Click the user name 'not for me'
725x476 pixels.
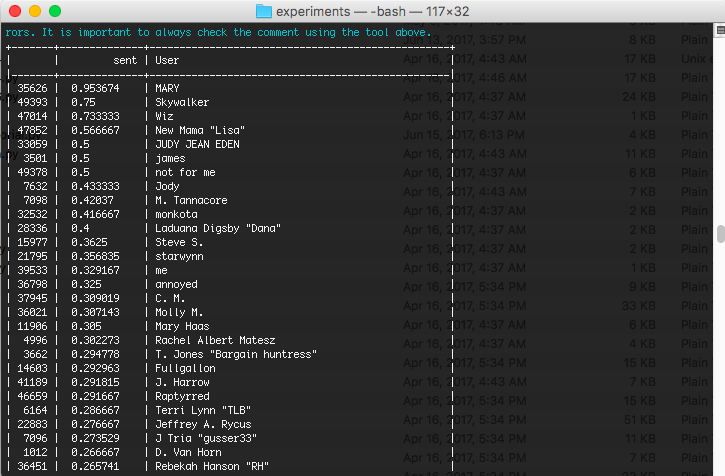[185, 172]
